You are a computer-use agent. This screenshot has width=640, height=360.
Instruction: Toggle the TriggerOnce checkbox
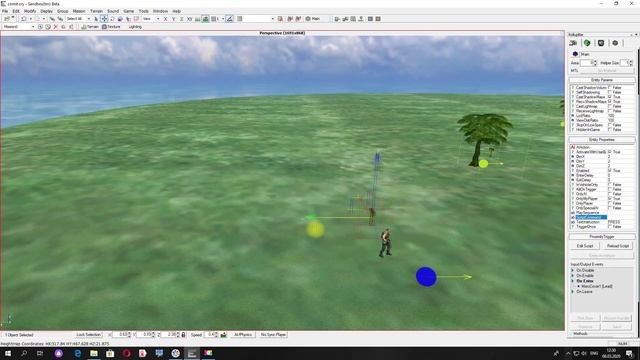pos(610,227)
